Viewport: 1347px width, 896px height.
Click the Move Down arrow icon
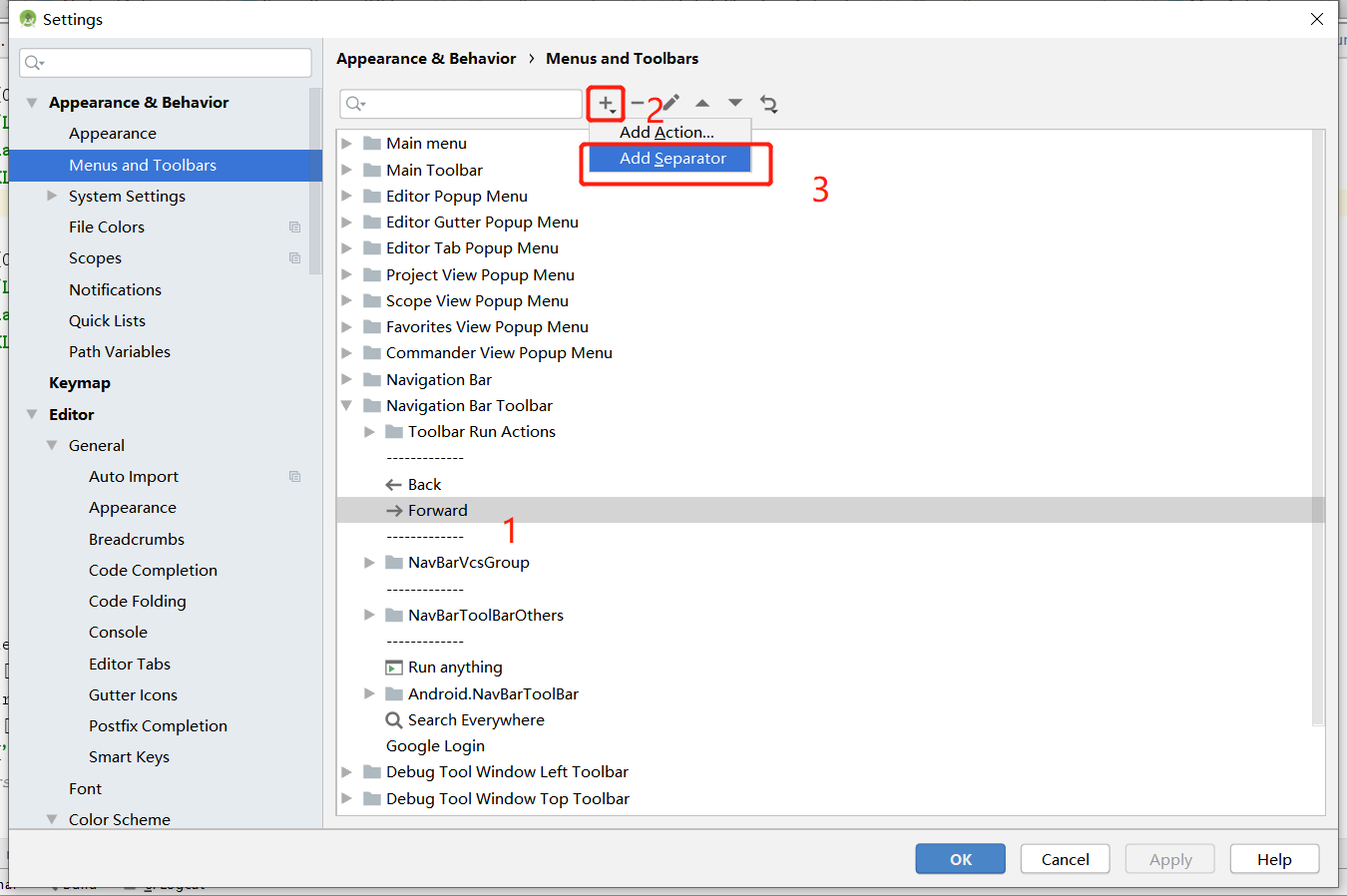pyautogui.click(x=735, y=104)
